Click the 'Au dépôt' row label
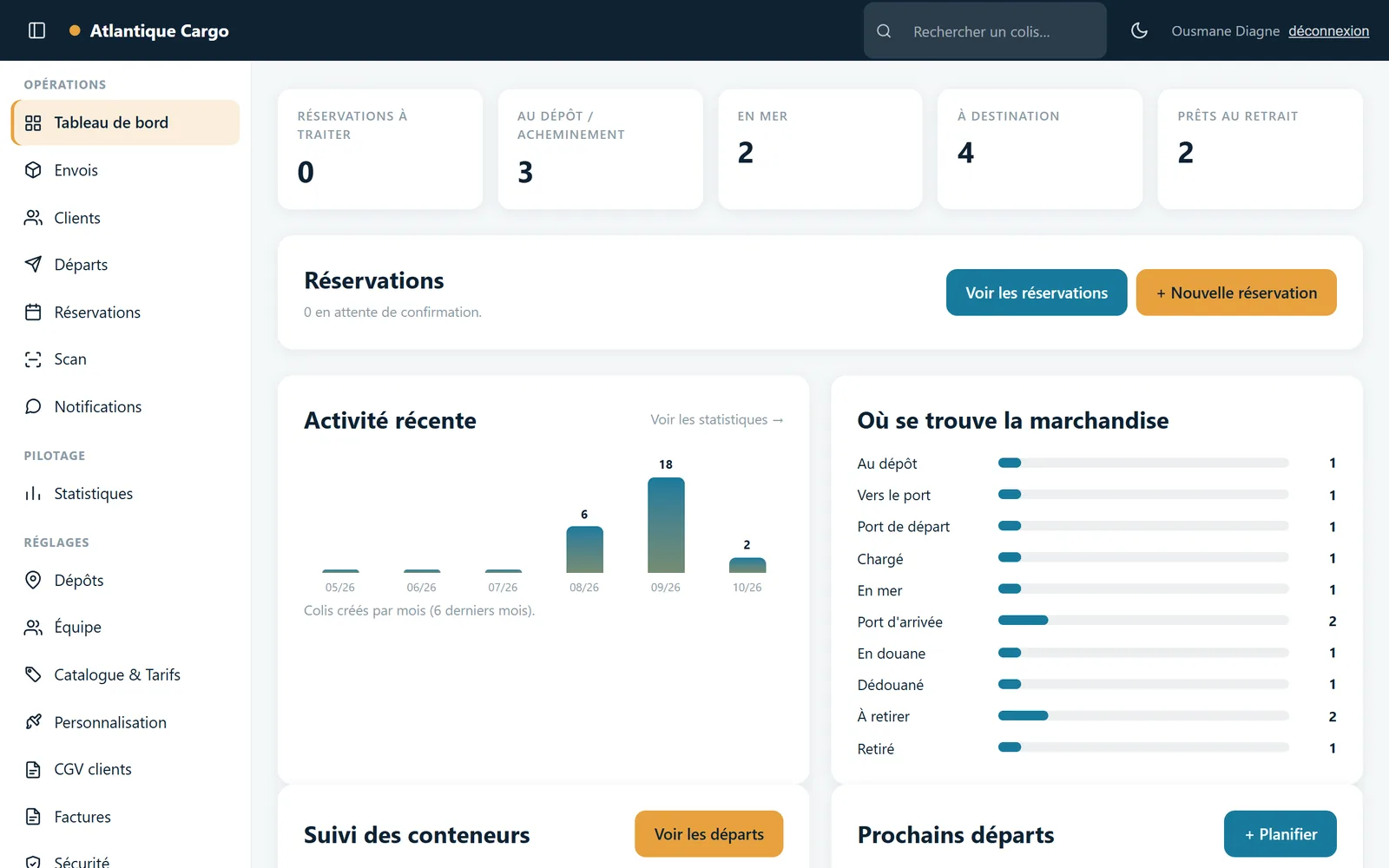1389x868 pixels. pos(887,464)
